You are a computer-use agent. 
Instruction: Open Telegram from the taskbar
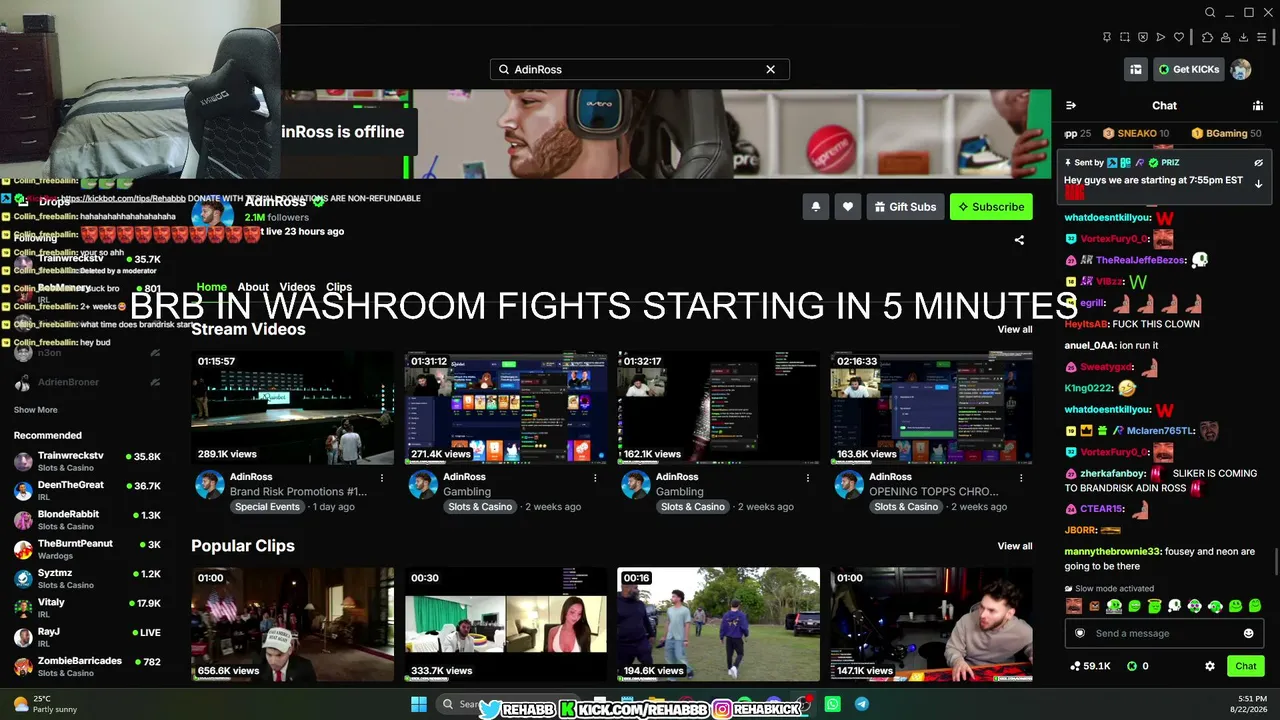861,704
